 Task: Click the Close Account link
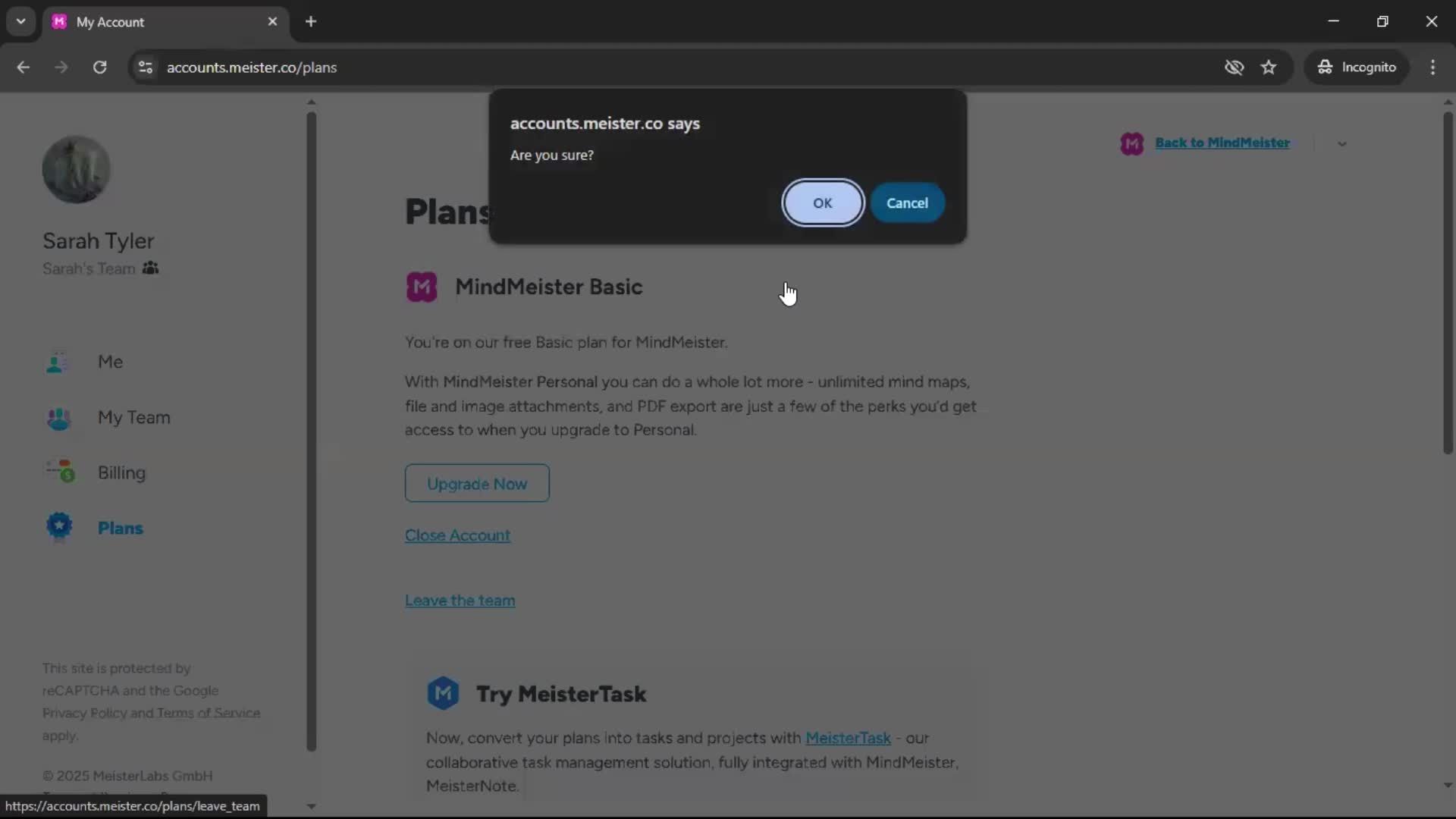[457, 535]
